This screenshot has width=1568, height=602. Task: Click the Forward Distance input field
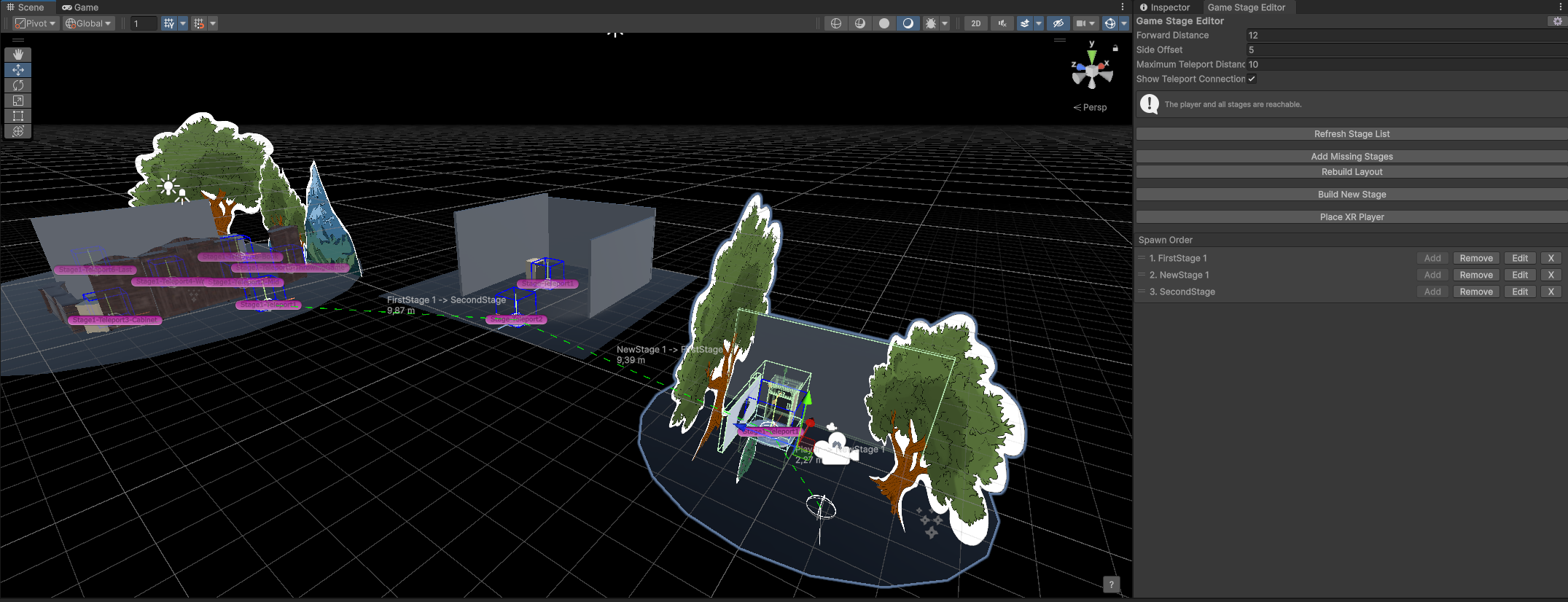(x=1407, y=35)
